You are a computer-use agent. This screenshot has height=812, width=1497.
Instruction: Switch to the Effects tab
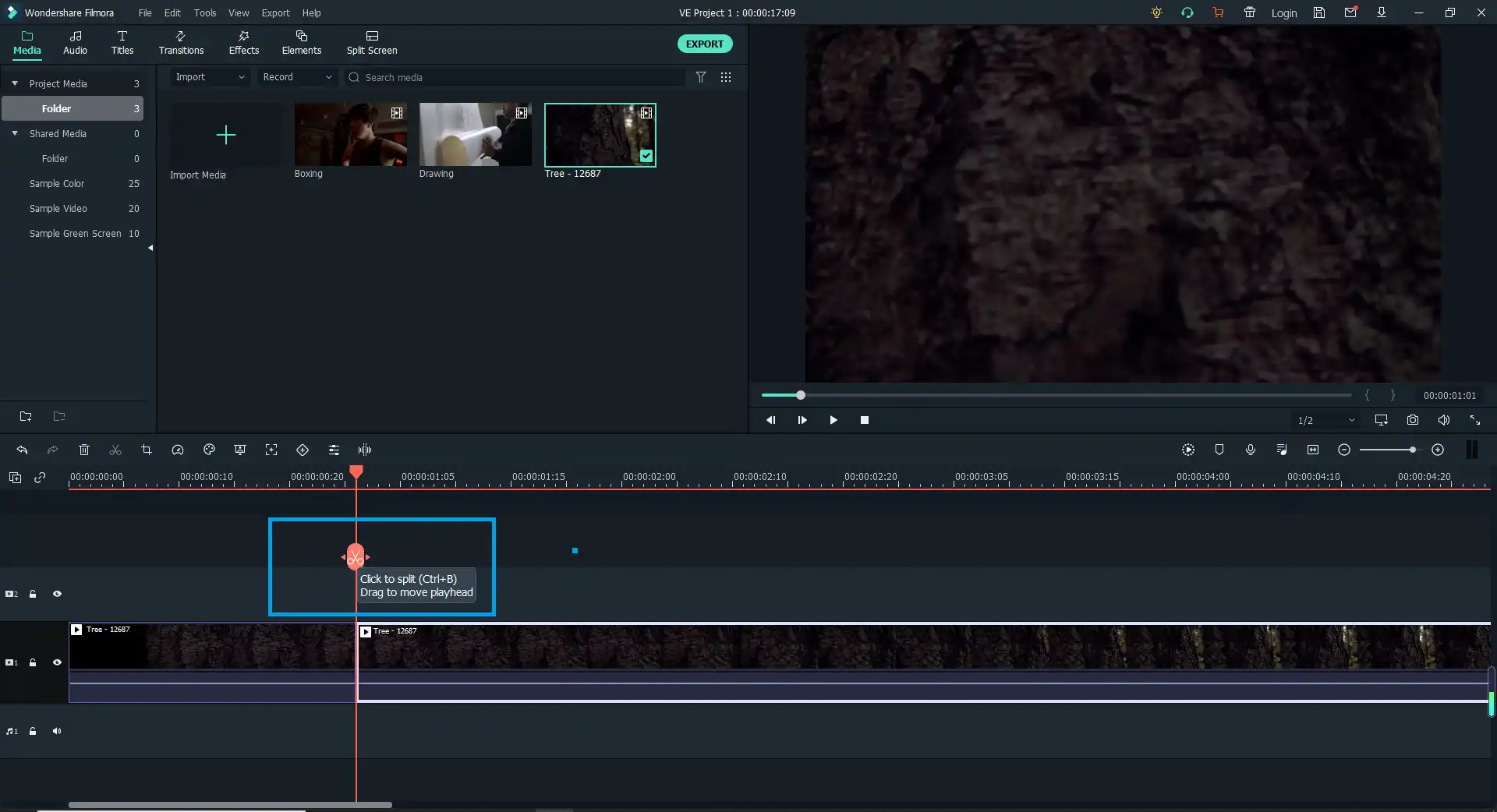[244, 43]
